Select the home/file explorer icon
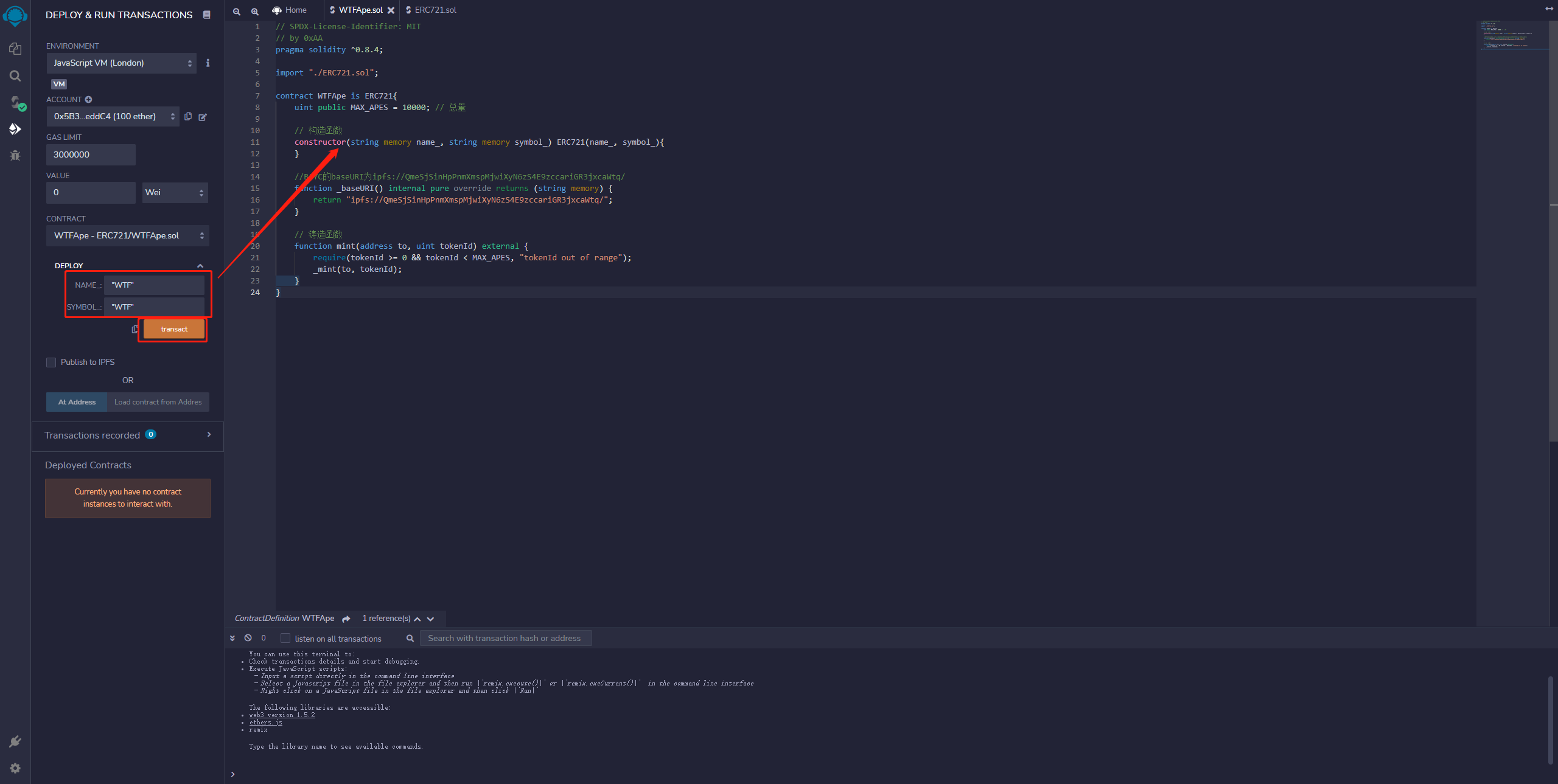1558x784 pixels. point(13,46)
